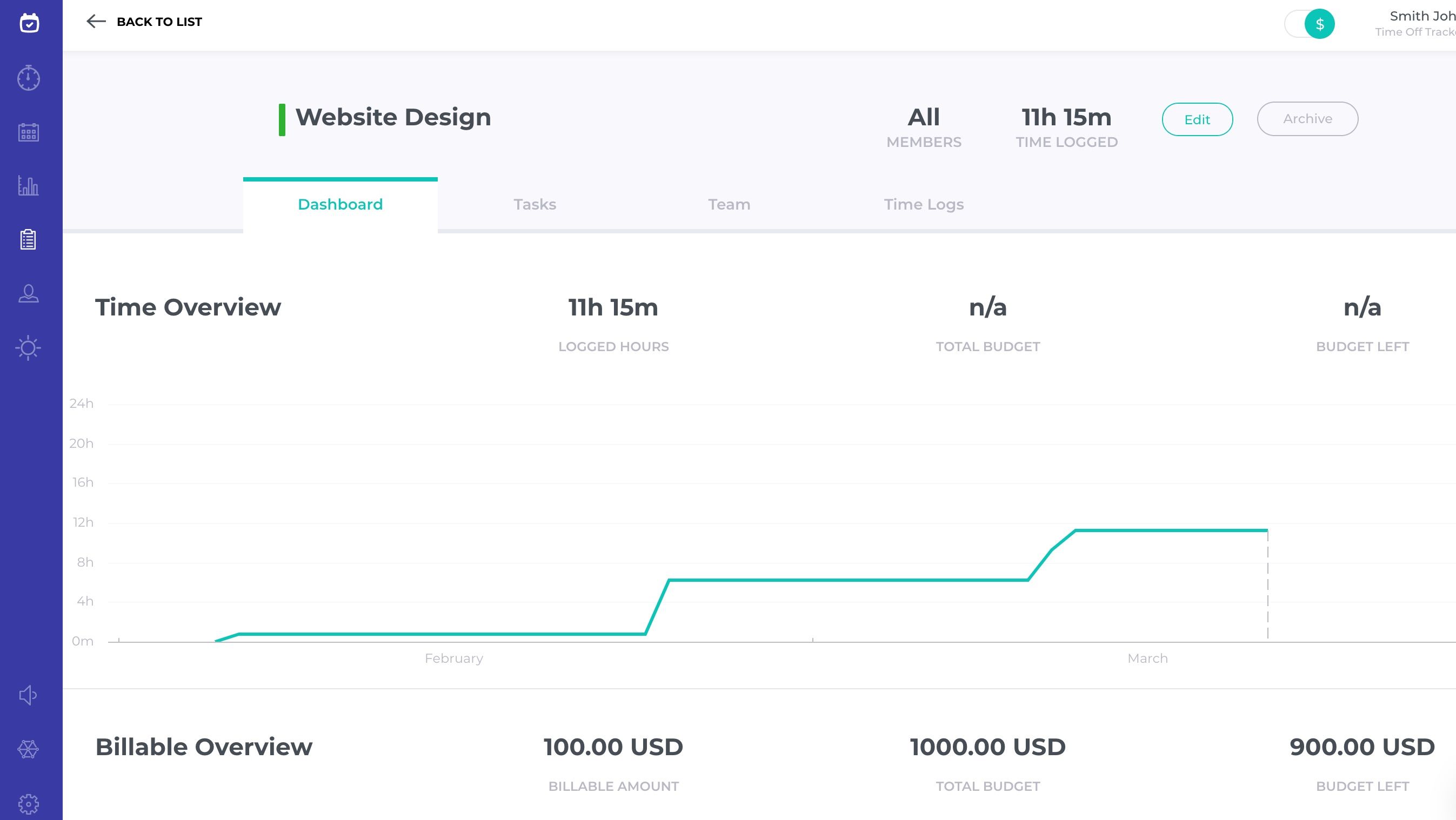1456x820 pixels.
Task: Go to BACK TO LIST link
Action: coord(159,22)
